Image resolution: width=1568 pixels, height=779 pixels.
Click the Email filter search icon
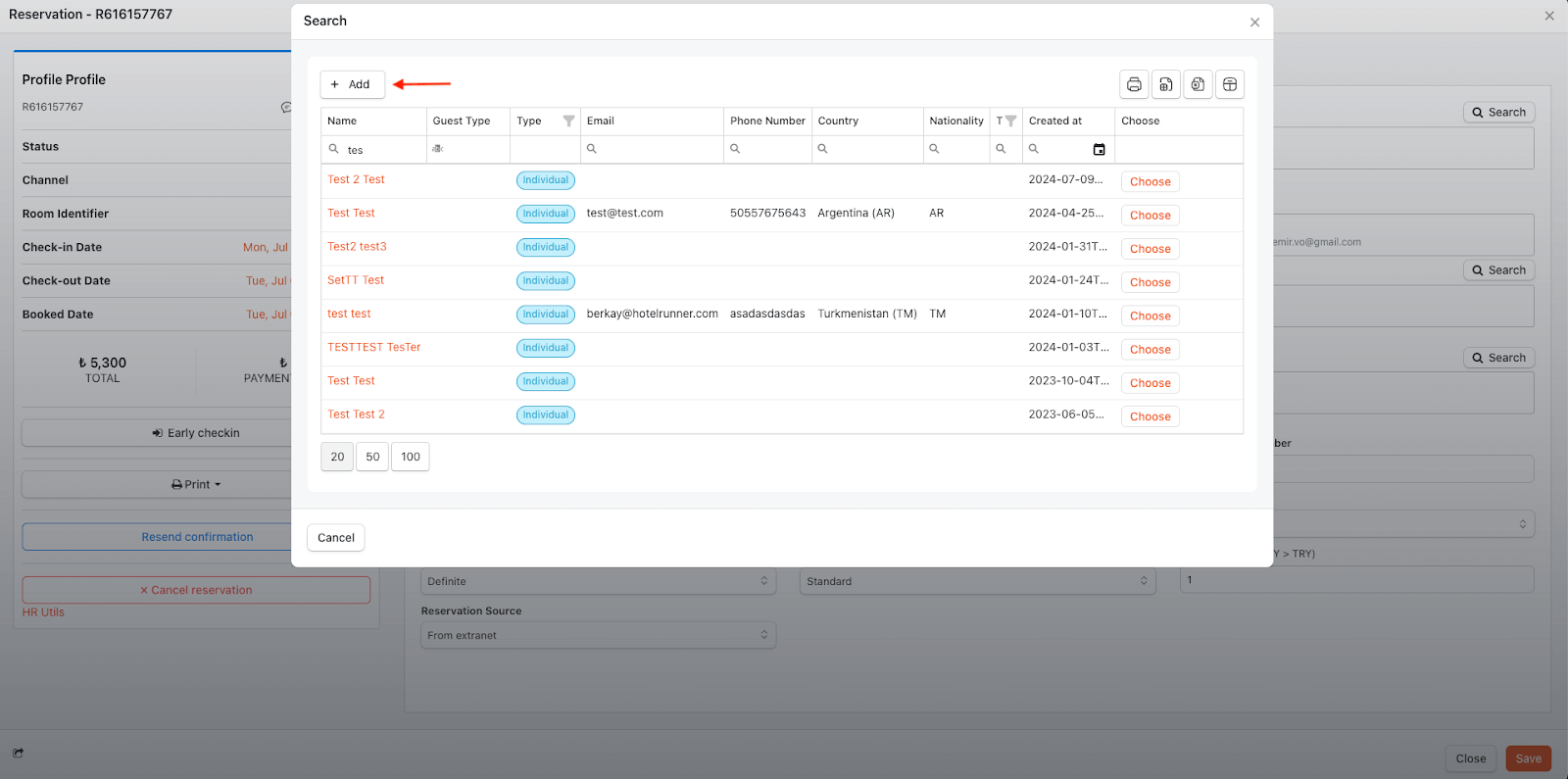click(x=592, y=149)
